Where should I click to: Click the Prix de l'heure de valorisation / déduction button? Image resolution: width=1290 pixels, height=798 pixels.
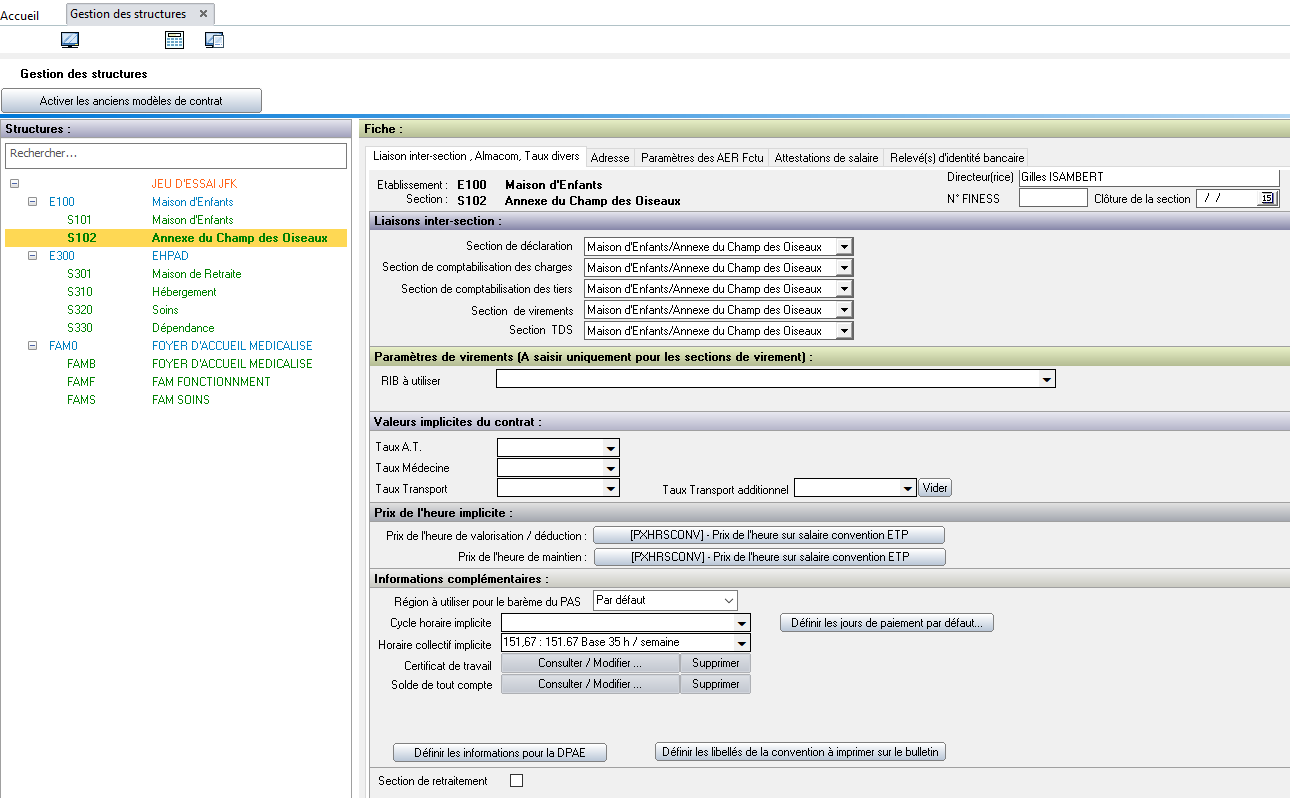click(769, 535)
